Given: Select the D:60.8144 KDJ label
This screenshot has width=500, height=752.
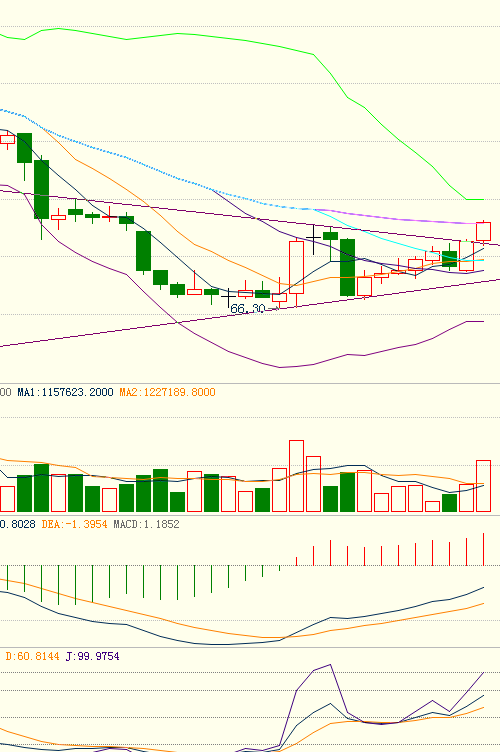Looking at the screenshot, I should (32, 656).
